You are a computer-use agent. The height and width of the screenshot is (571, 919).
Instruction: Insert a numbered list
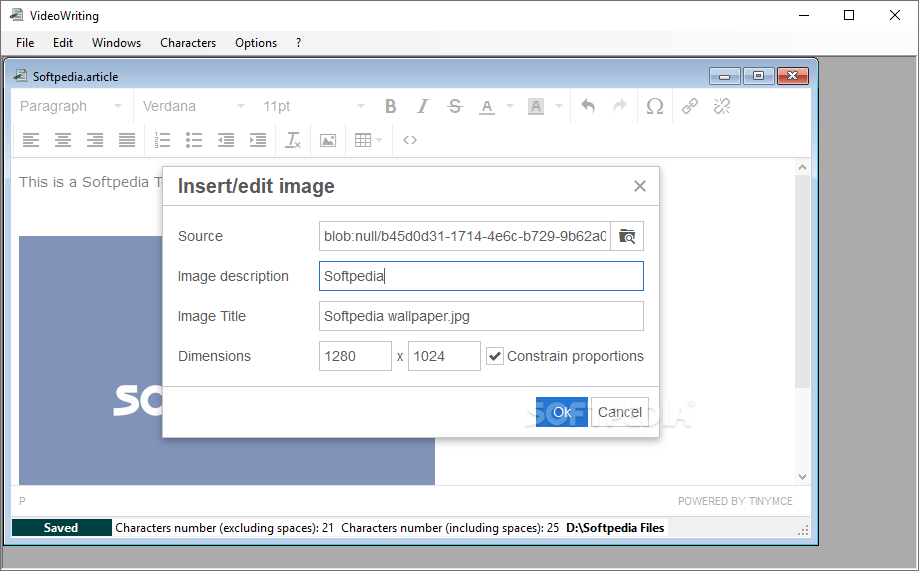(162, 140)
